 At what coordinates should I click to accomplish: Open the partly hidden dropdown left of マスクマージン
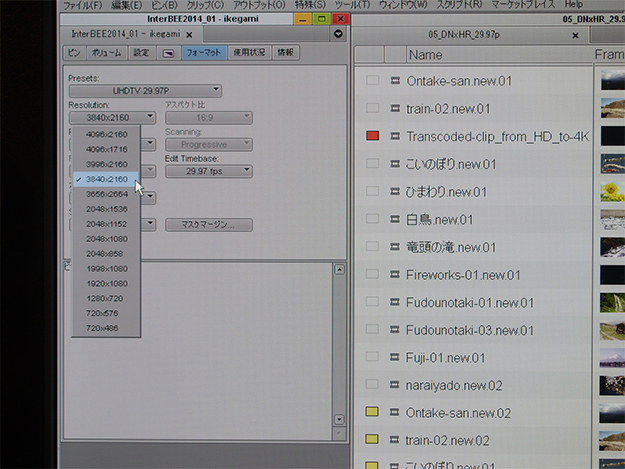(148, 224)
